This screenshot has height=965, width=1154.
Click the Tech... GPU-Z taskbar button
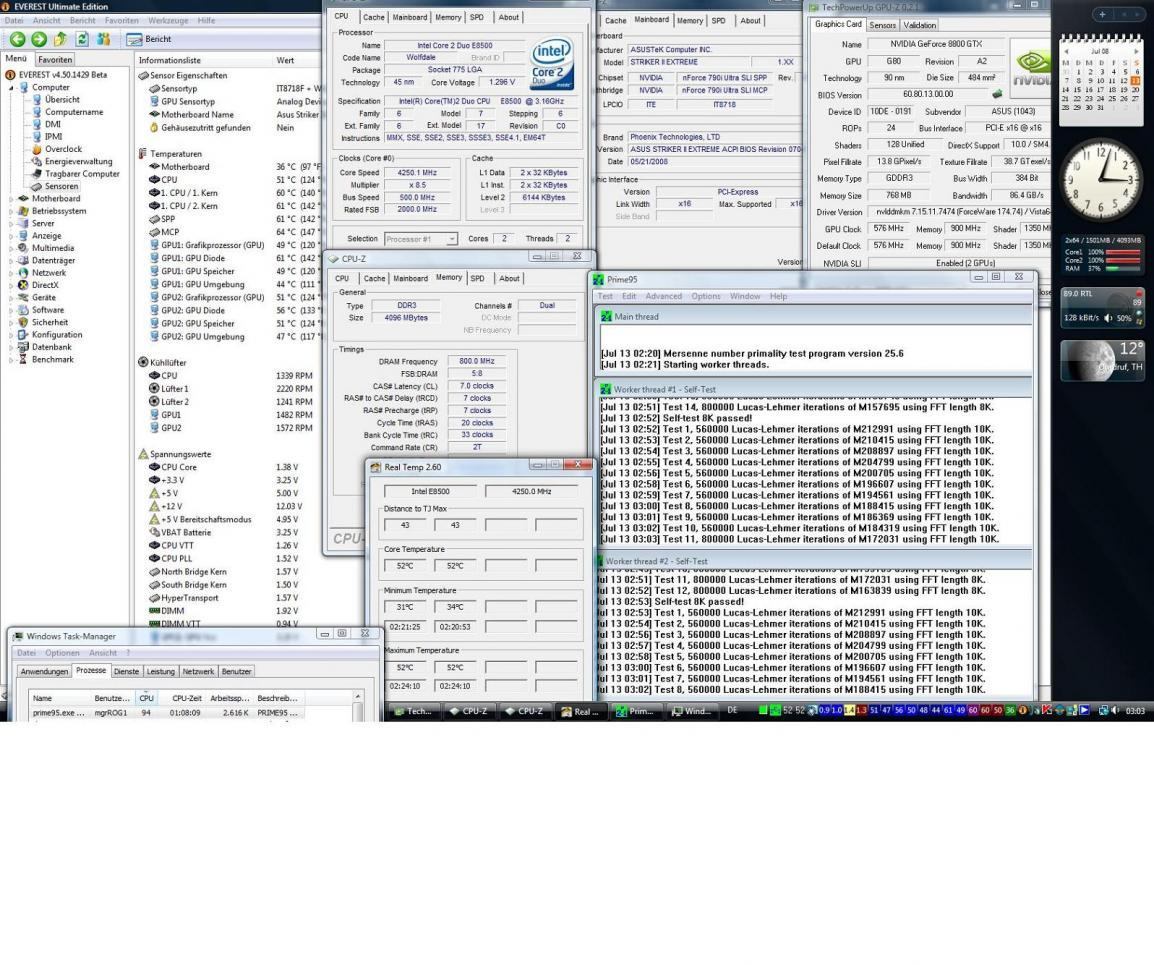[414, 711]
